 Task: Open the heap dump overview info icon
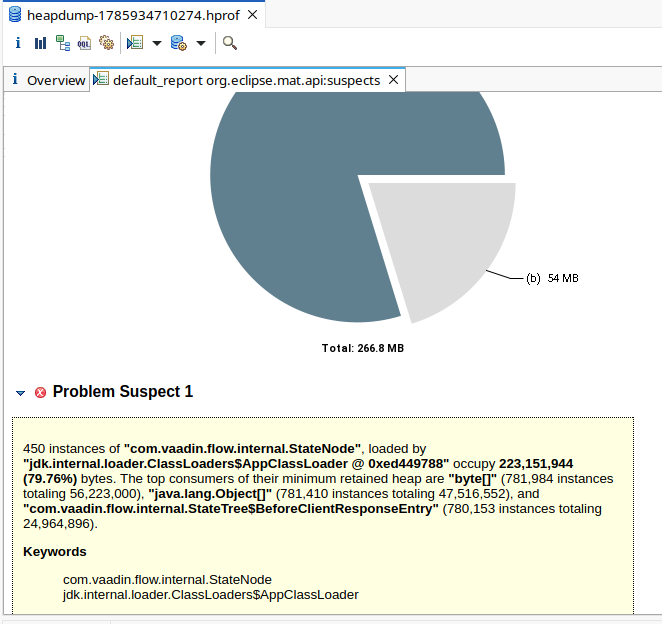point(18,43)
